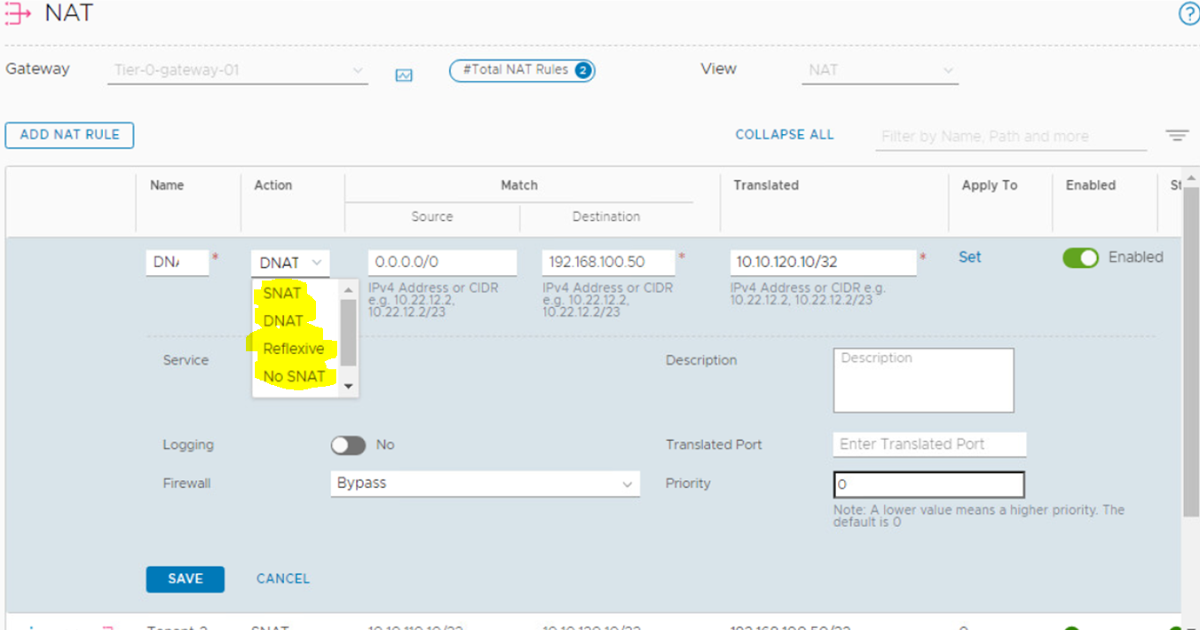Viewport: 1200px width, 630px height.
Task: Open the View NAT dropdown
Action: pos(880,71)
